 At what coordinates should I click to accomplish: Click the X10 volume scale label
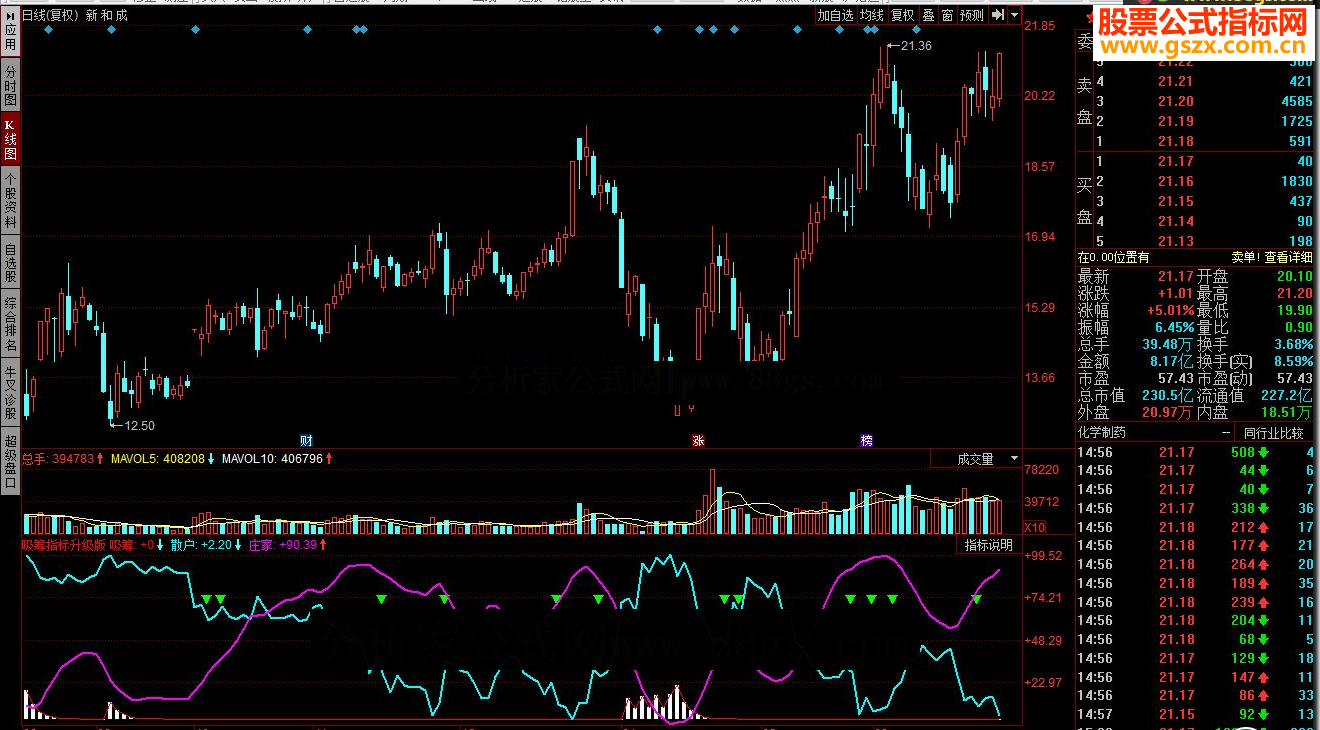[1035, 527]
